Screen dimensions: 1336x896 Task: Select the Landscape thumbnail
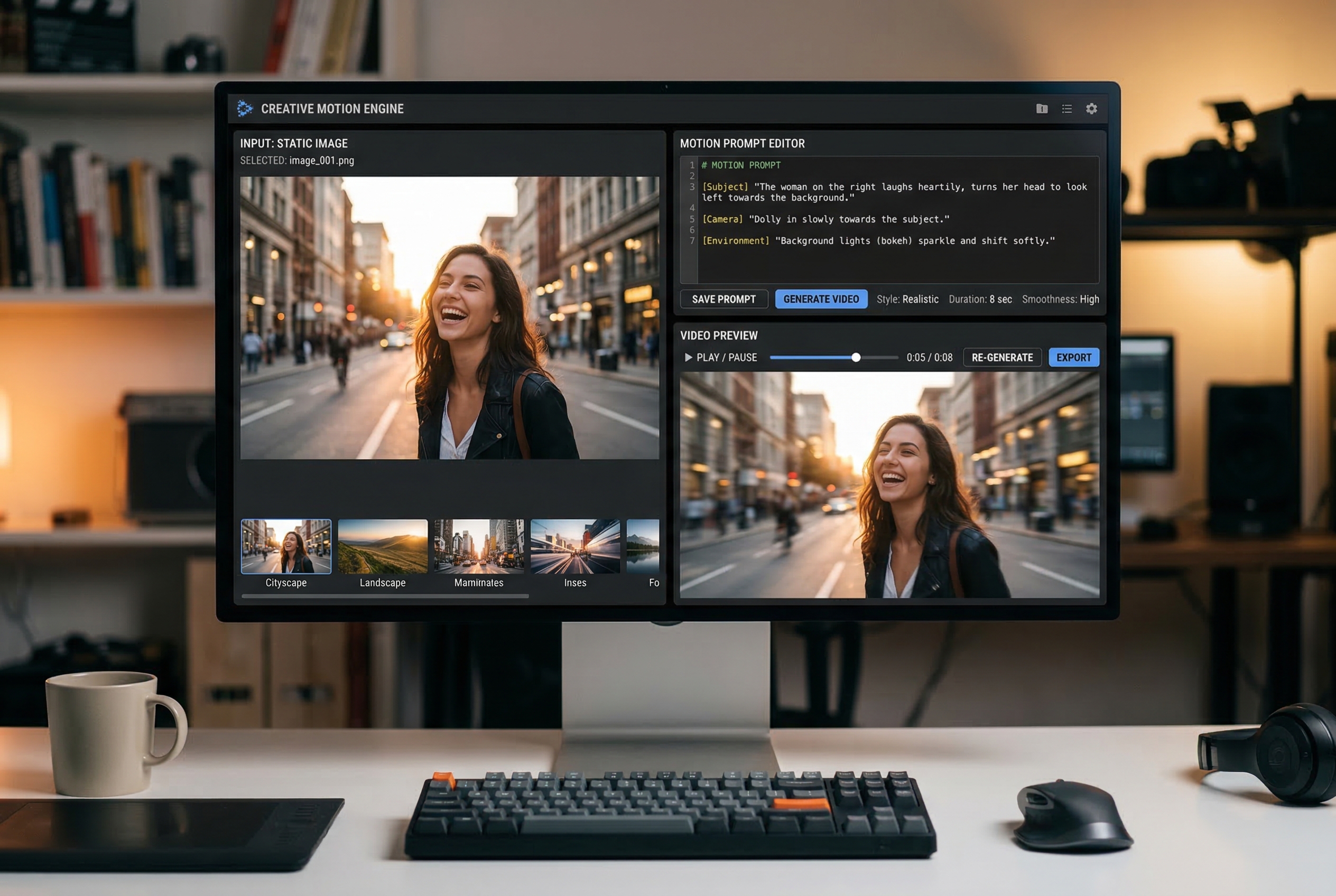pos(383,546)
